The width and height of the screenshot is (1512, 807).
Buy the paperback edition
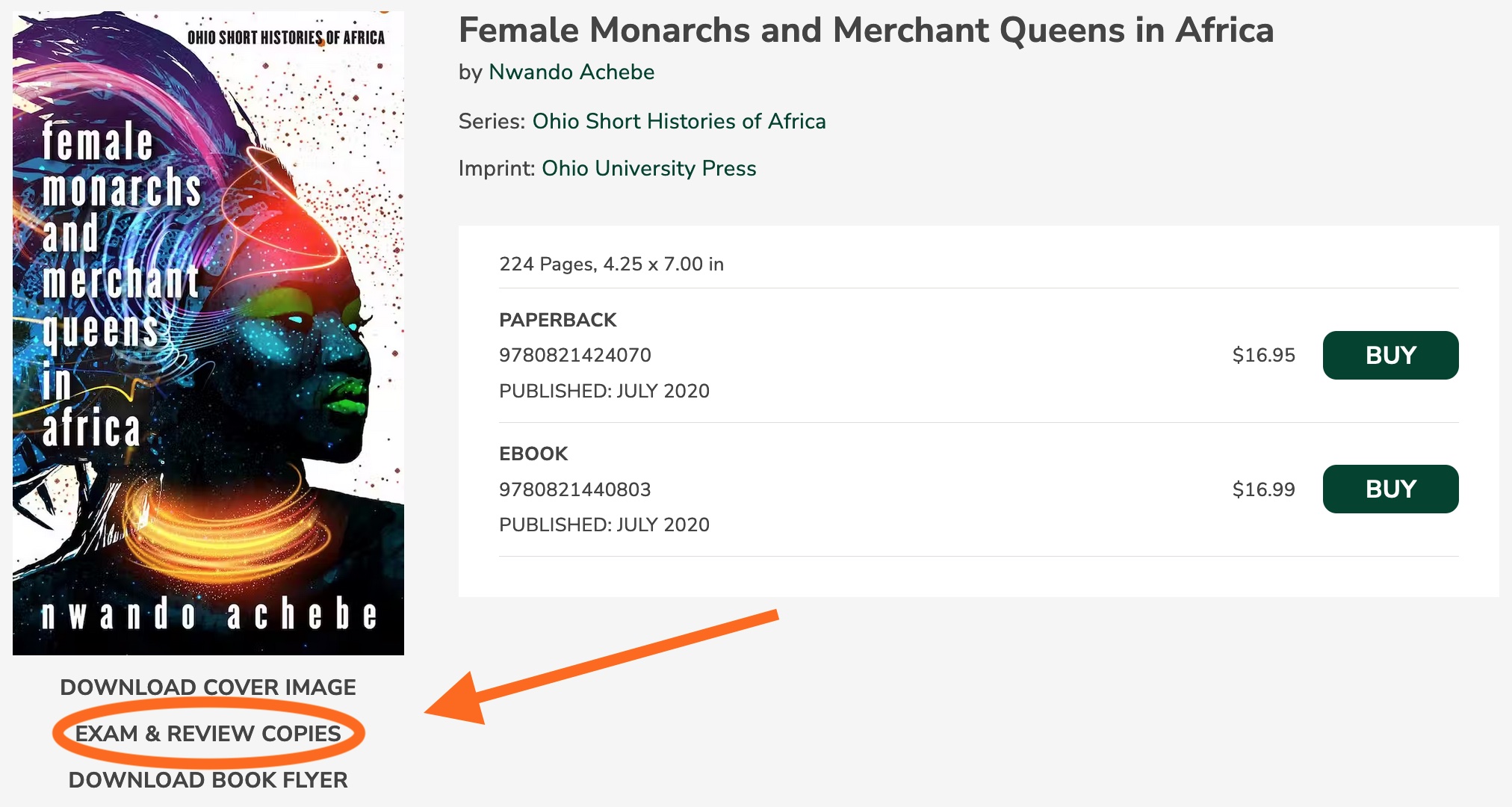[x=1390, y=355]
